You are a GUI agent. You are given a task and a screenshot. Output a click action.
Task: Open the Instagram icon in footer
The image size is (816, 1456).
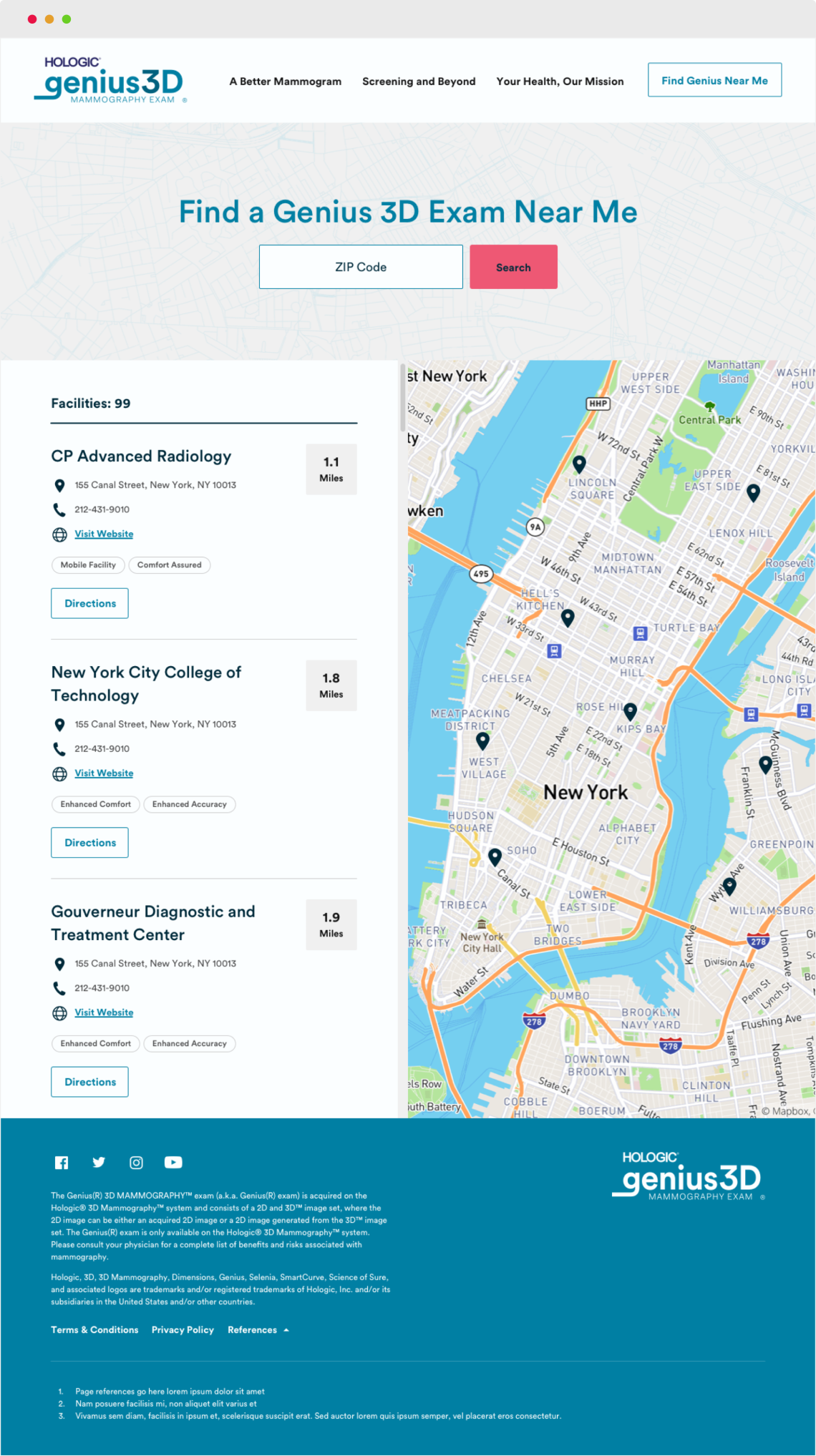(136, 1163)
